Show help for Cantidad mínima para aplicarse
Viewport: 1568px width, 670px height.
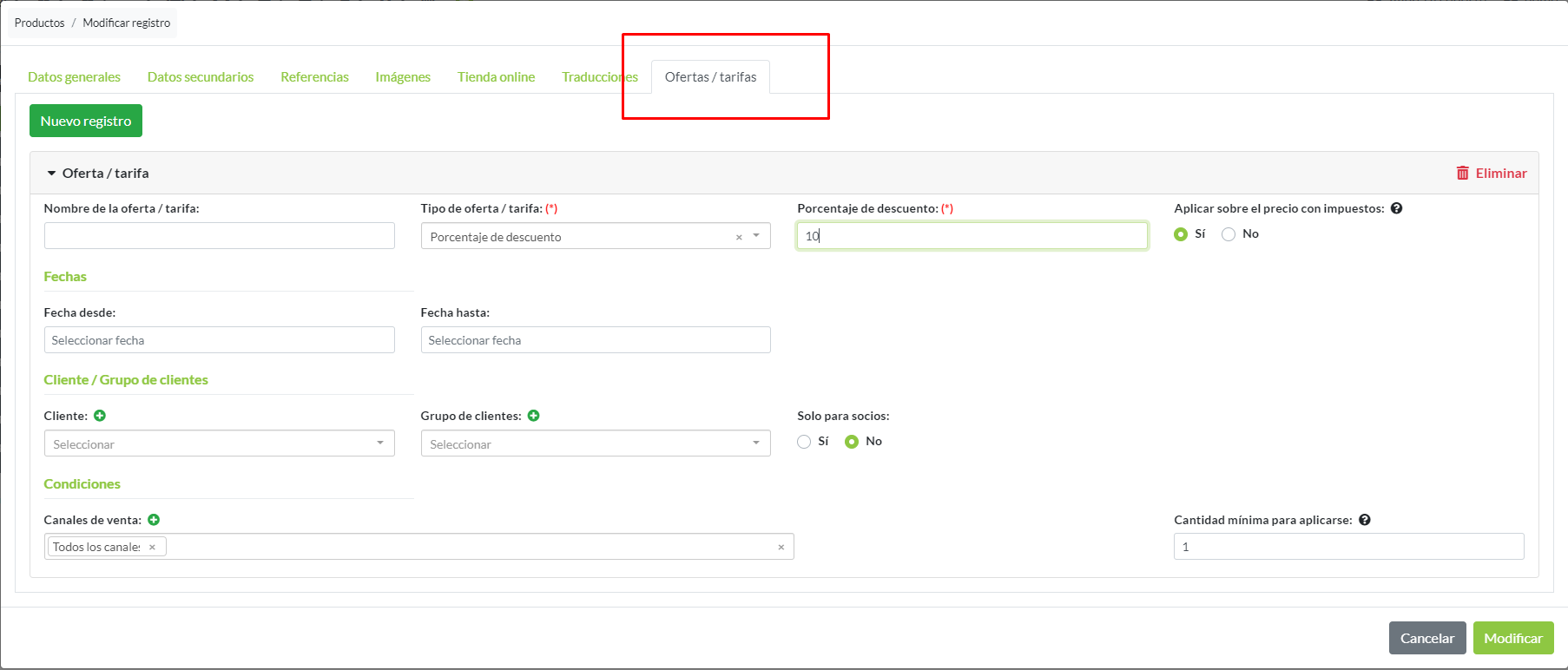click(x=1365, y=520)
